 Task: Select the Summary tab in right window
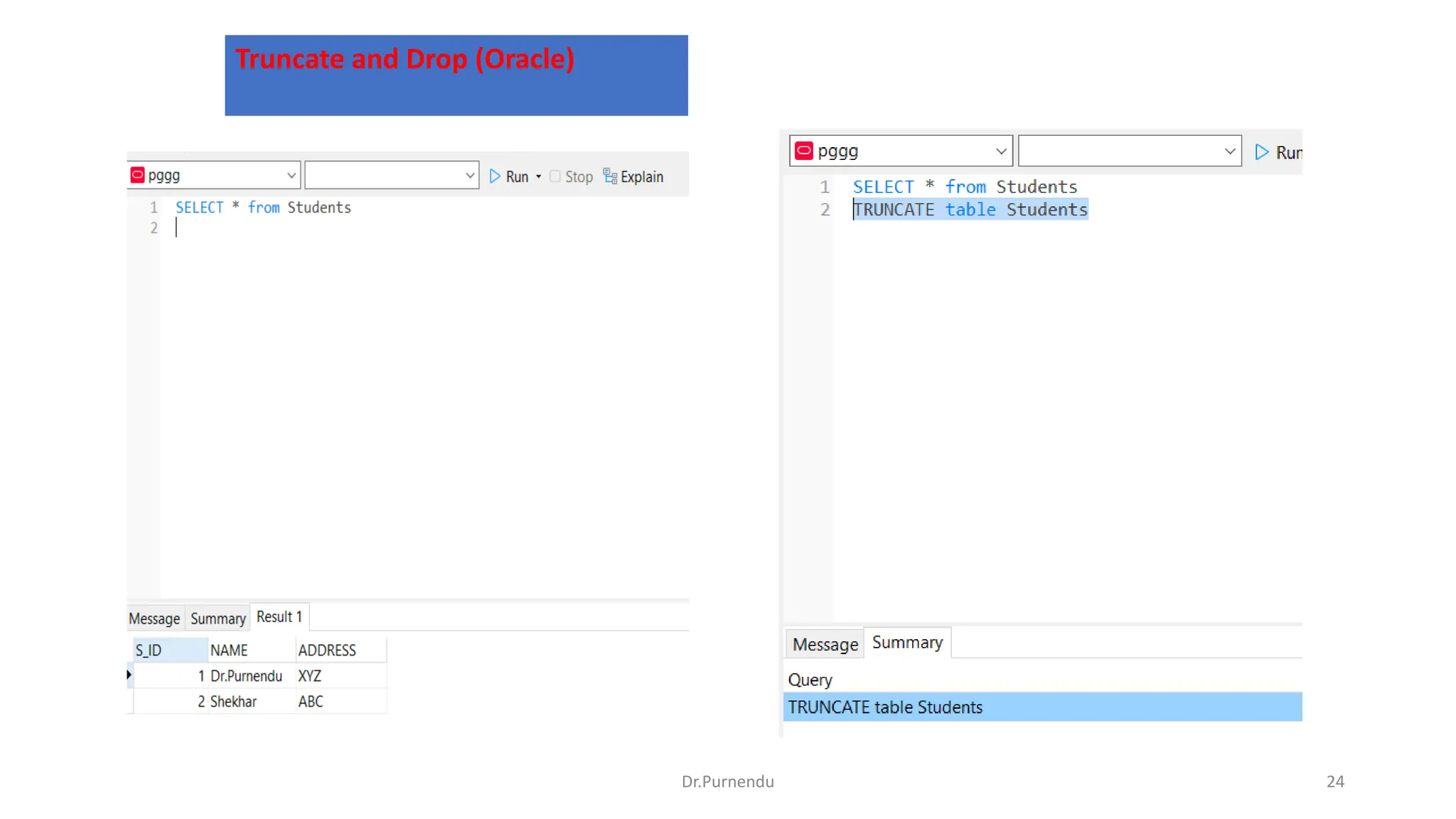pyautogui.click(x=908, y=643)
